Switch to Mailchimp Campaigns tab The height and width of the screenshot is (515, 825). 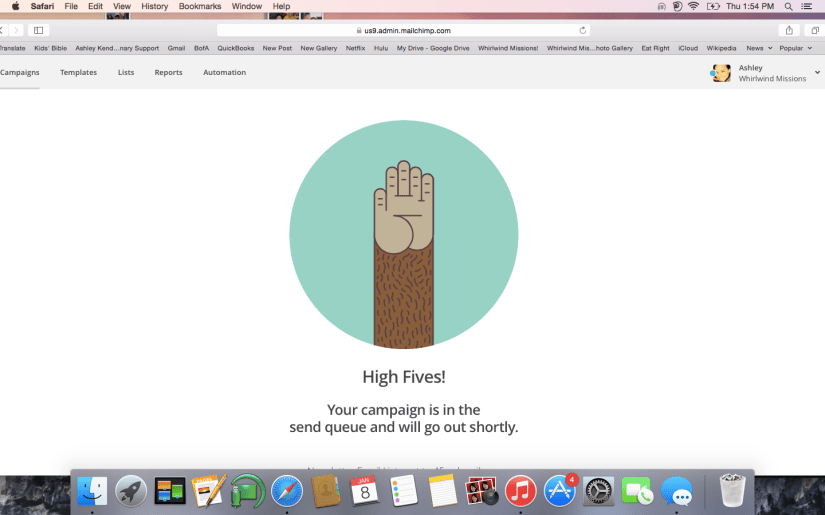pos(19,73)
